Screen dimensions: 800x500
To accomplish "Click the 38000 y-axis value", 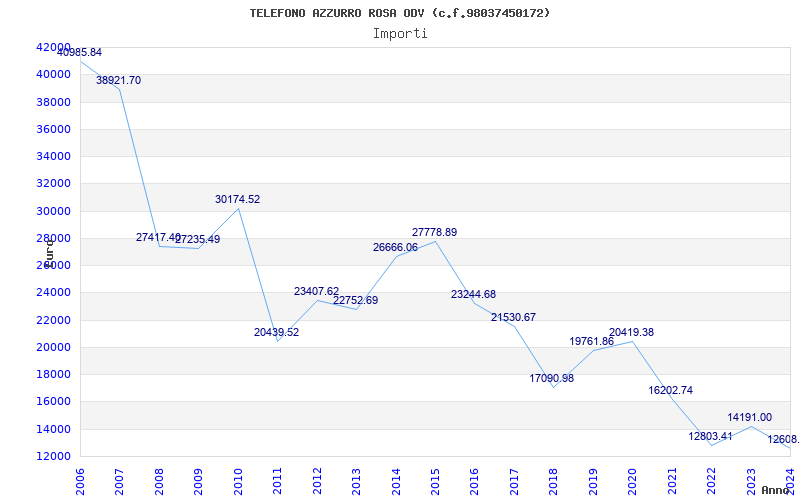I will [54, 102].
